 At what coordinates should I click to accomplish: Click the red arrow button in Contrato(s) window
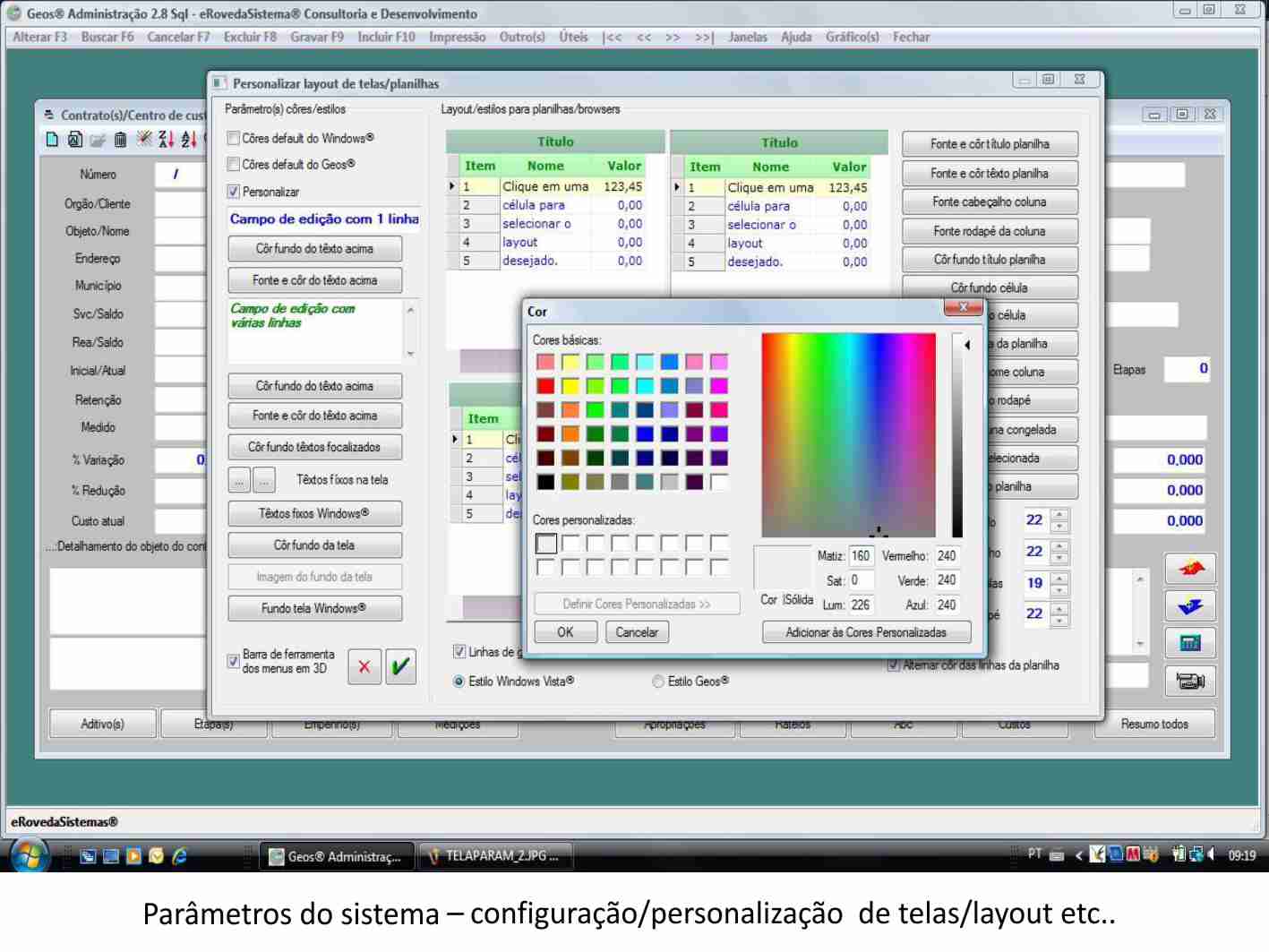click(1190, 569)
